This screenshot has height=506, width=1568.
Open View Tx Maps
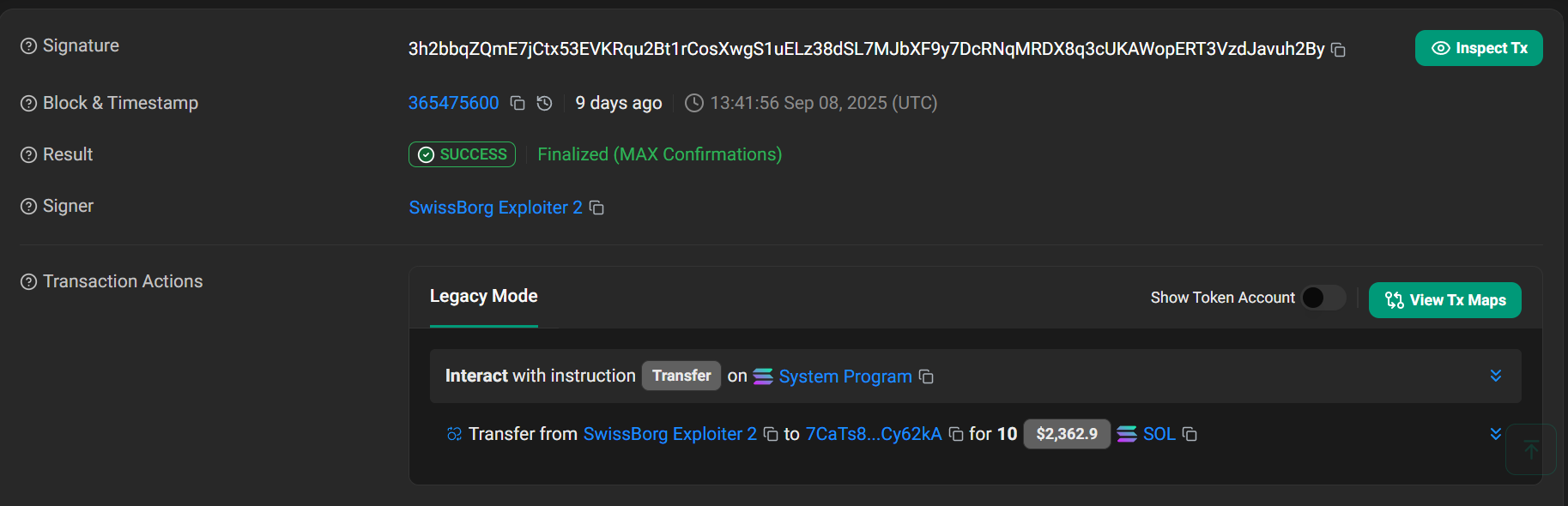pyautogui.click(x=1445, y=300)
